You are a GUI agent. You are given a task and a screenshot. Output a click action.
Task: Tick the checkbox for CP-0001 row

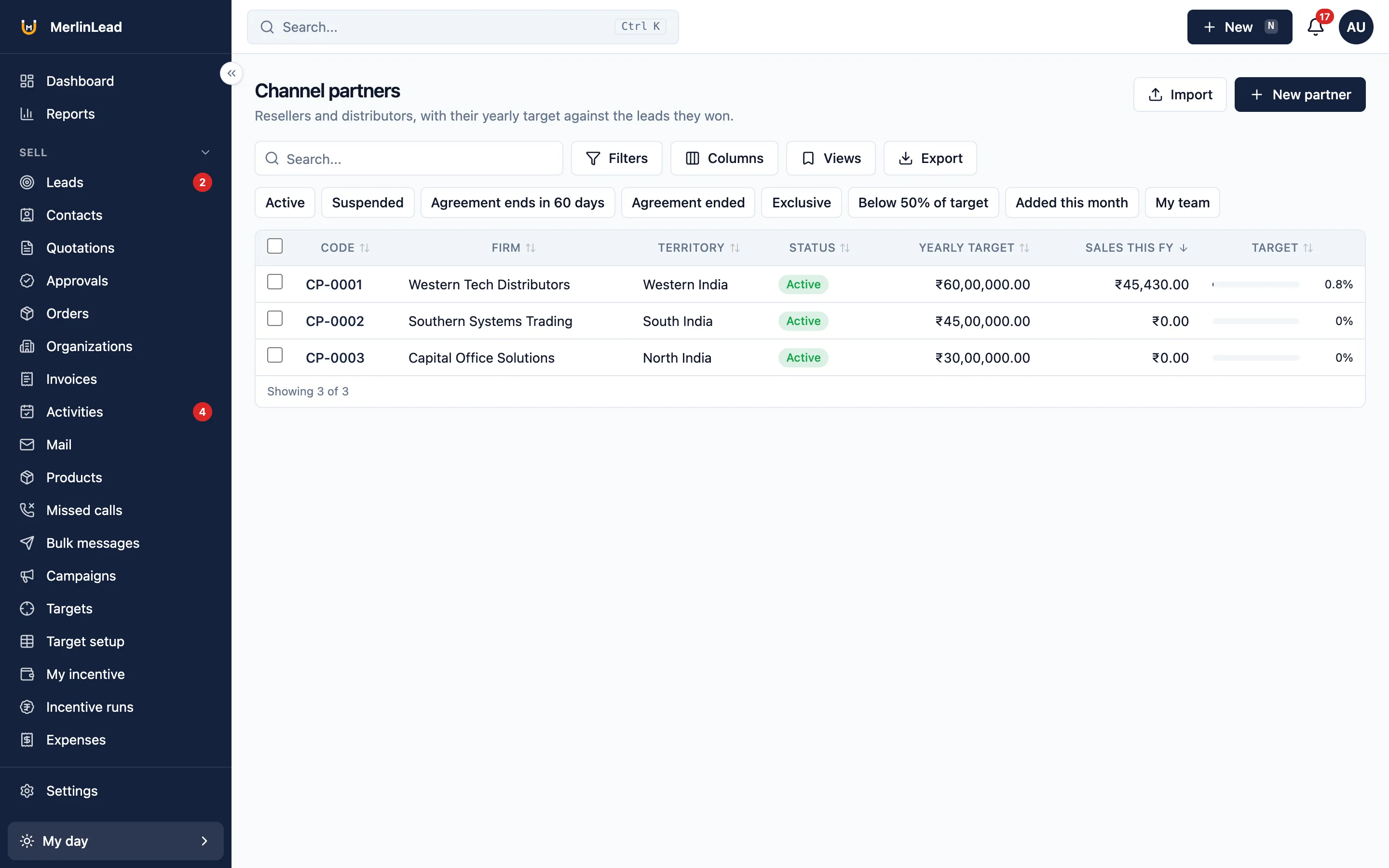point(275,282)
